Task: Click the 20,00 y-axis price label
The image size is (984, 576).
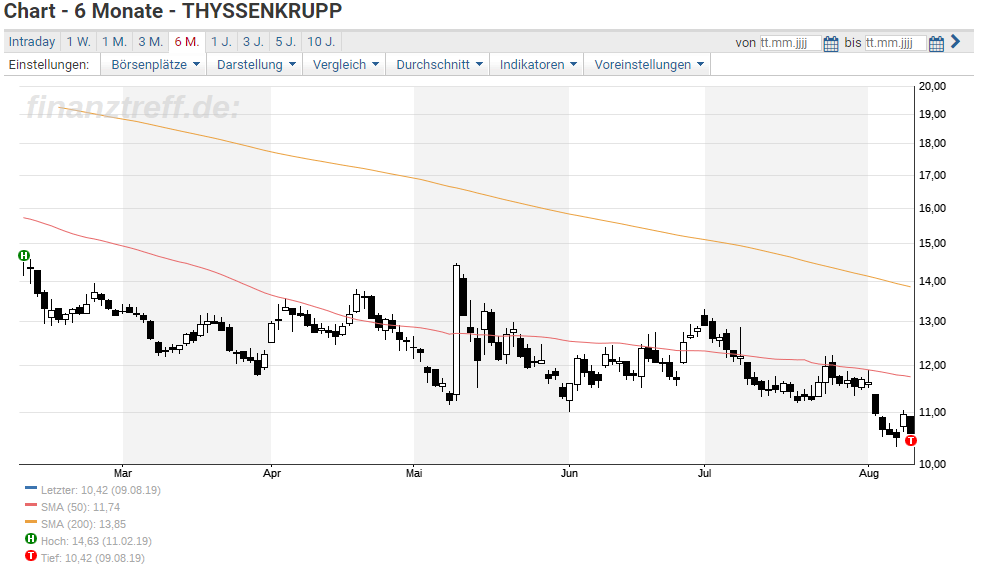Action: click(932, 87)
